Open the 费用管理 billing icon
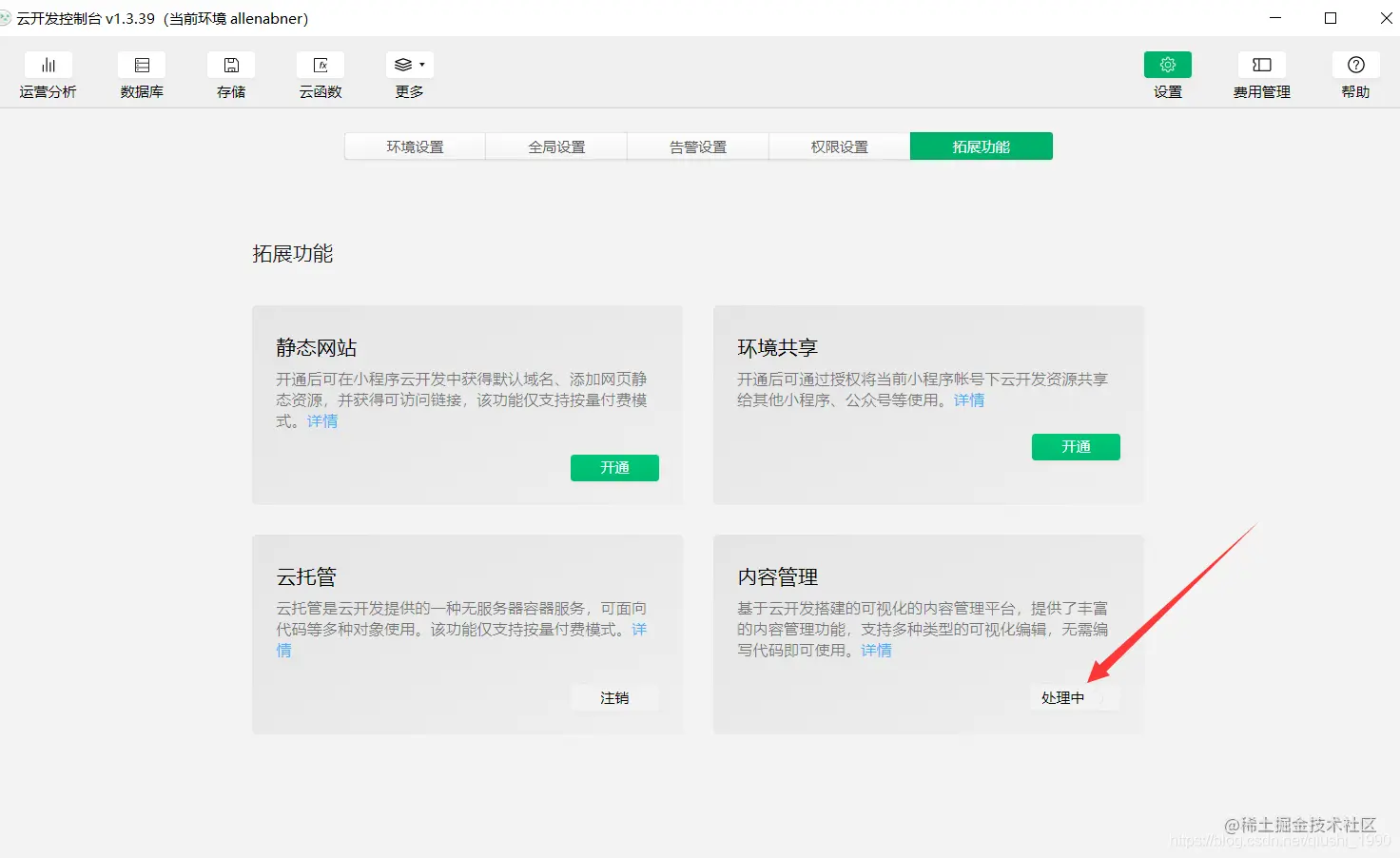Viewport: 1400px width, 858px height. click(1262, 65)
